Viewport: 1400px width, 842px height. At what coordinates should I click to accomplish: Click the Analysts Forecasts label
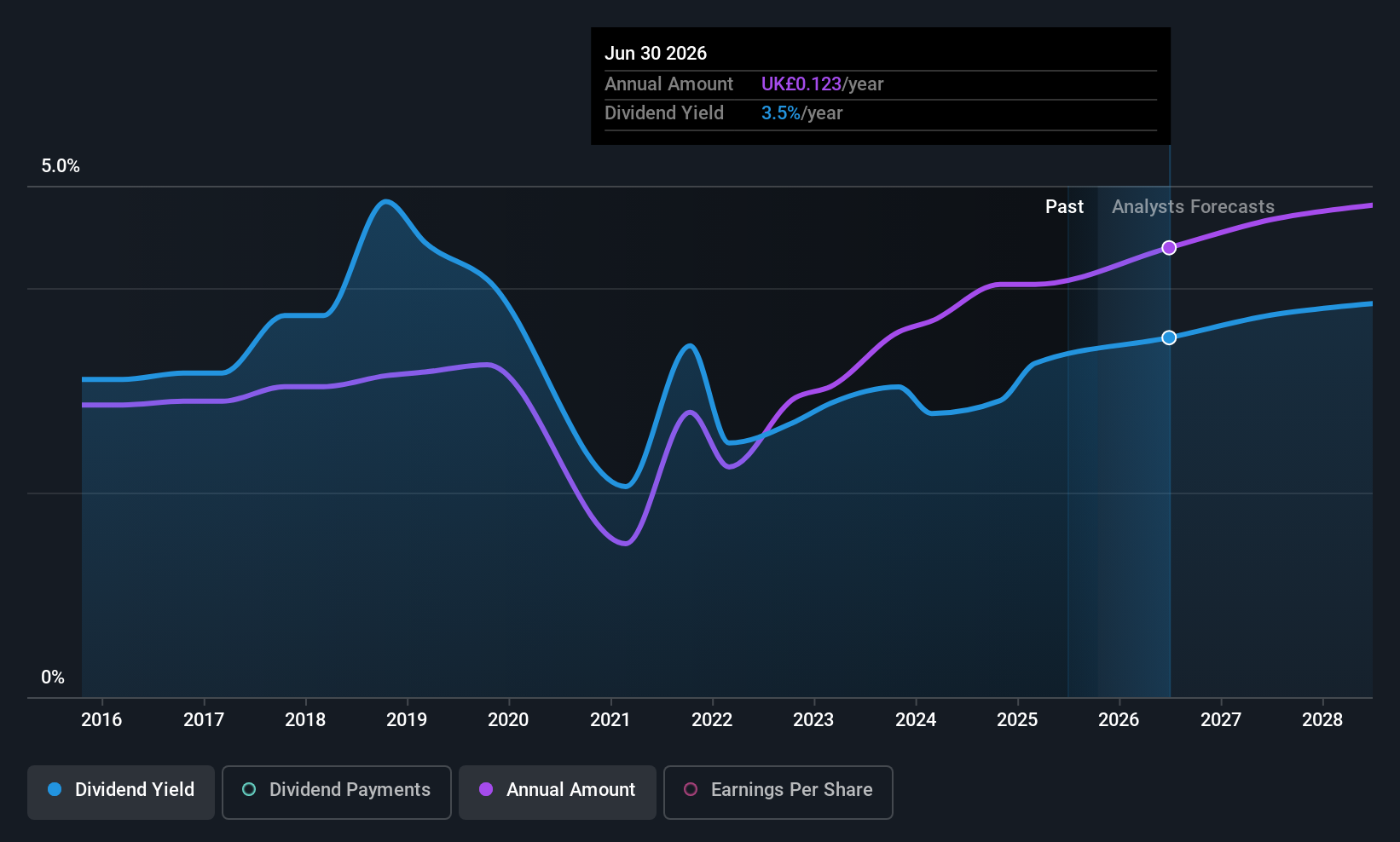(1193, 207)
